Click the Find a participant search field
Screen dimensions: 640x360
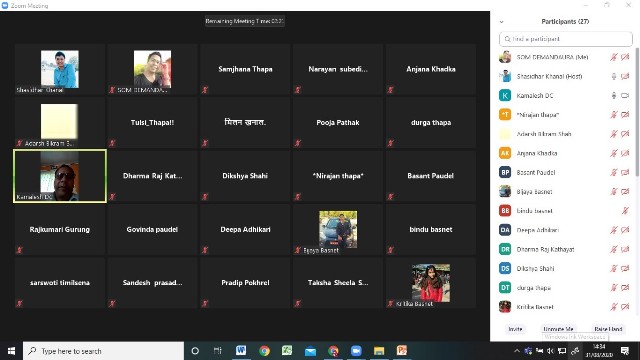tap(565, 39)
